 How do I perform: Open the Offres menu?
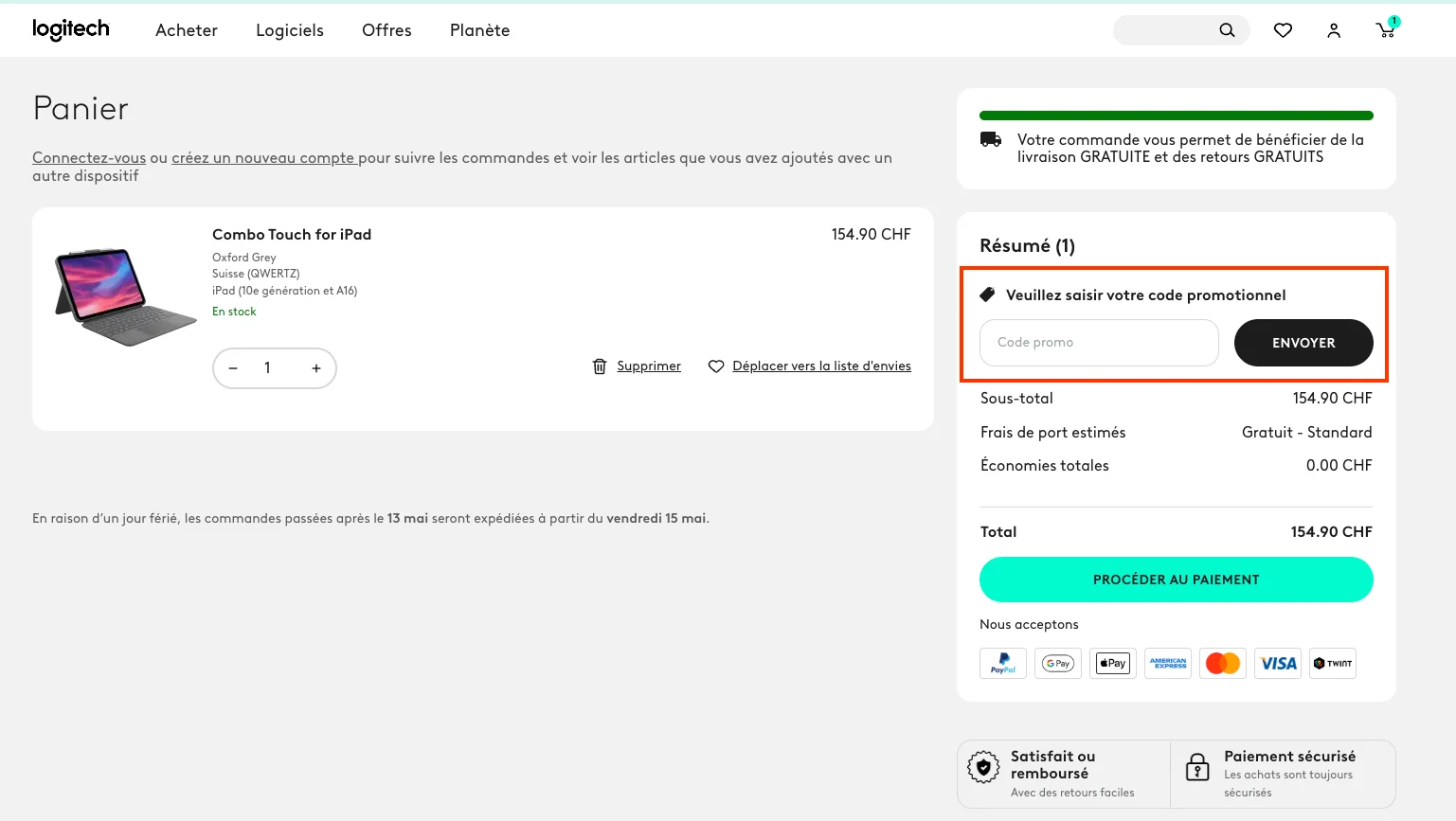[386, 30]
